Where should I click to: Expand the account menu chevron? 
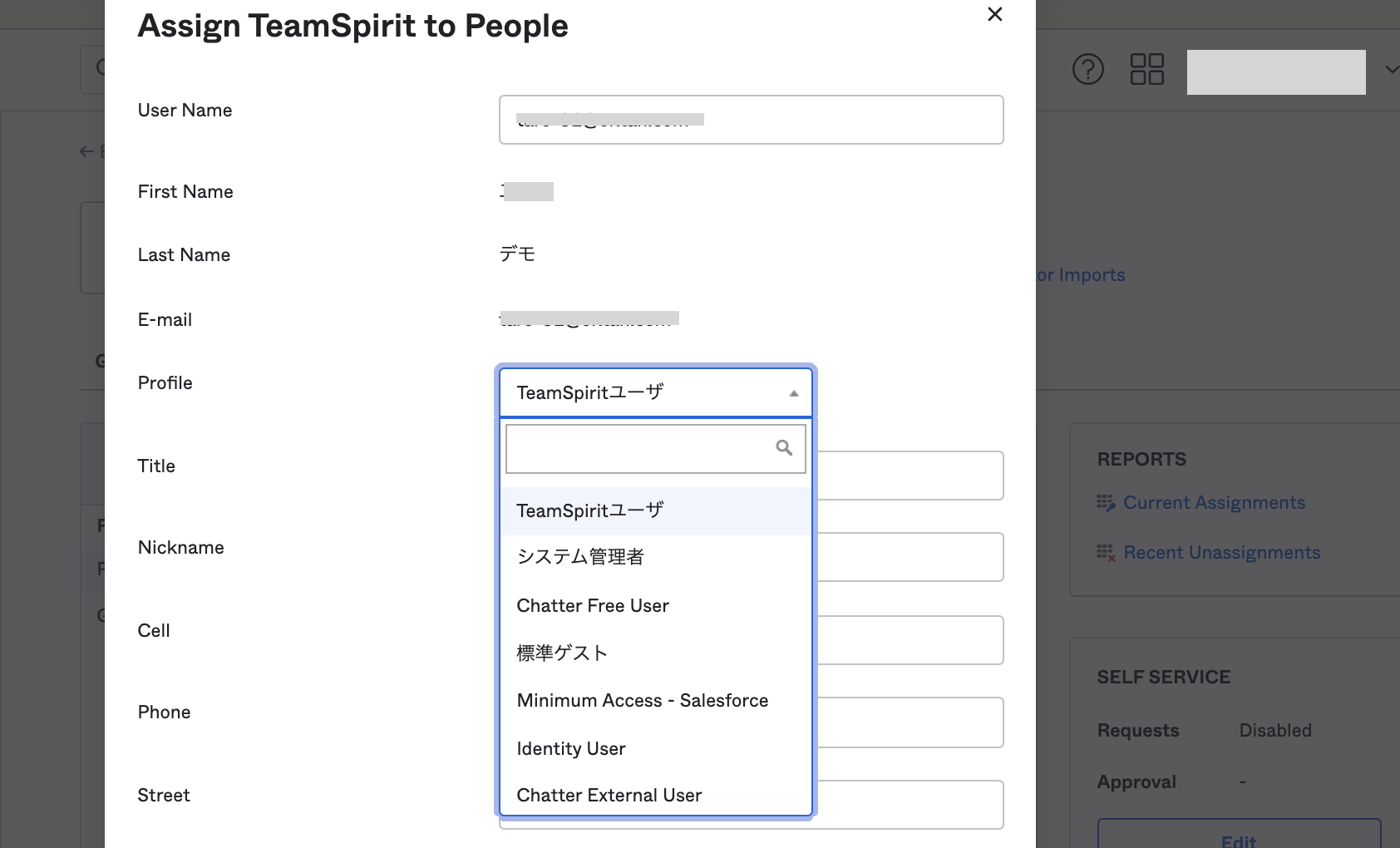1391,70
